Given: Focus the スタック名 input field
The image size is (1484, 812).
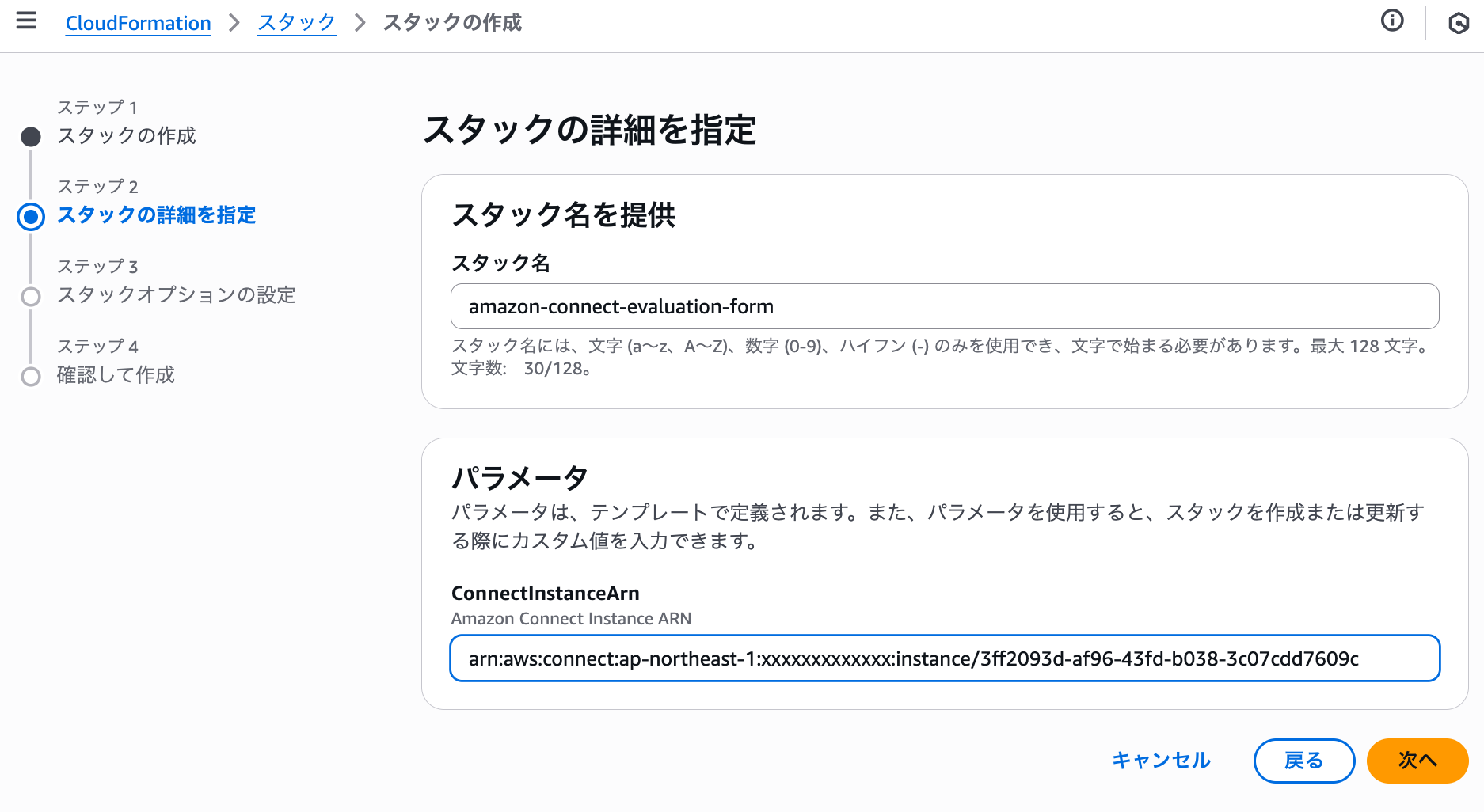Looking at the screenshot, I should click(x=945, y=306).
